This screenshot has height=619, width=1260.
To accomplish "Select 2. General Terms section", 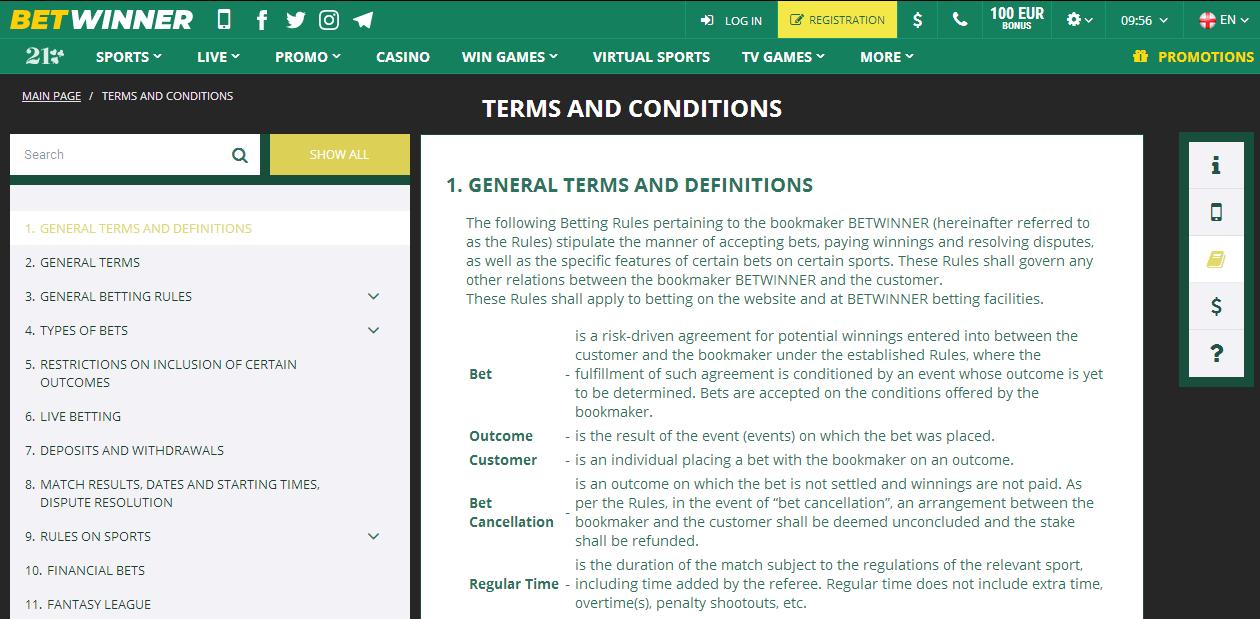I will [210, 262].
